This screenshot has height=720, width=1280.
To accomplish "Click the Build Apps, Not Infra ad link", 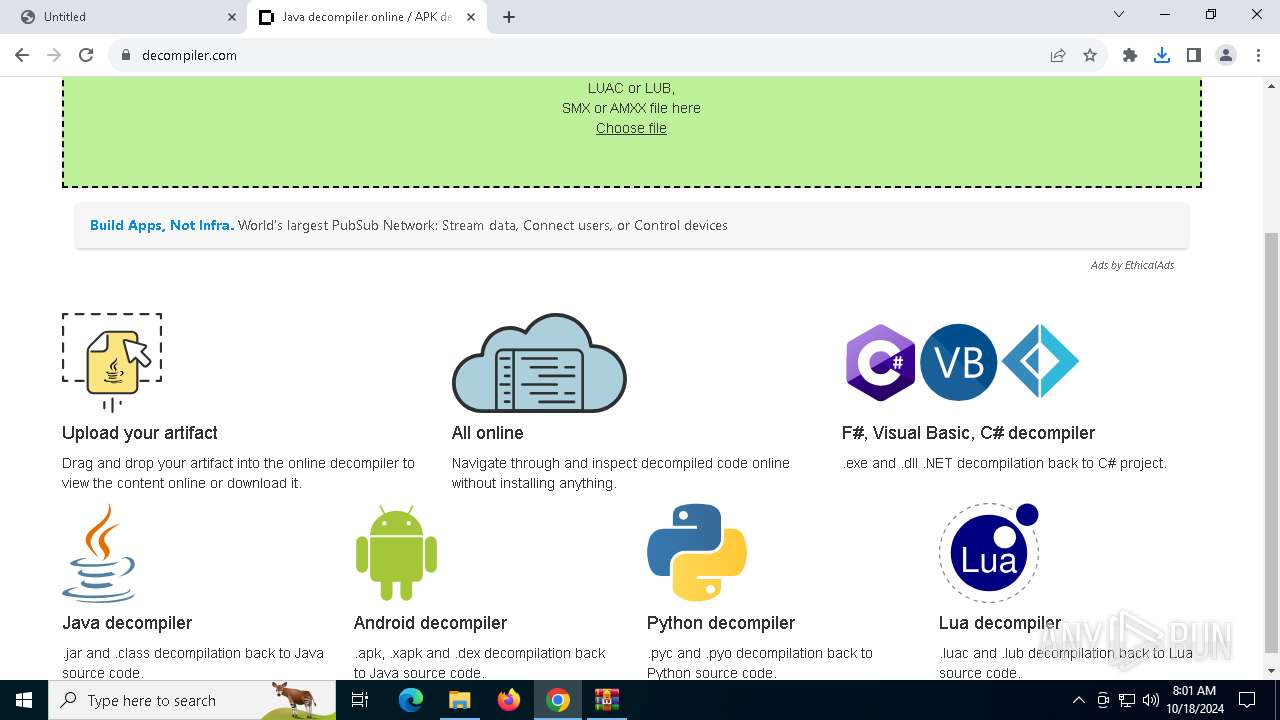I will [x=162, y=225].
